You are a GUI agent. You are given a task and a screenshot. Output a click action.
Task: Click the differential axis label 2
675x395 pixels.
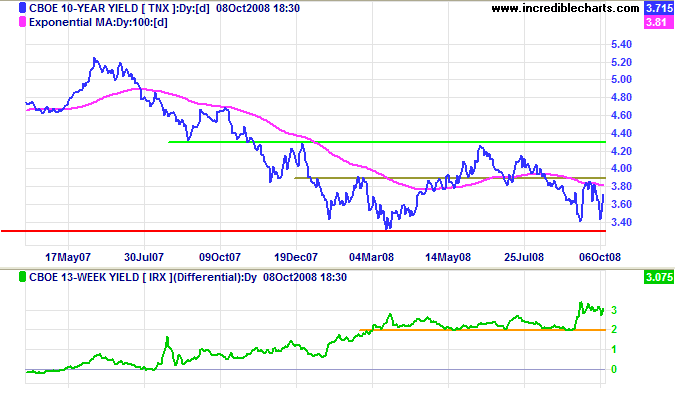614,330
